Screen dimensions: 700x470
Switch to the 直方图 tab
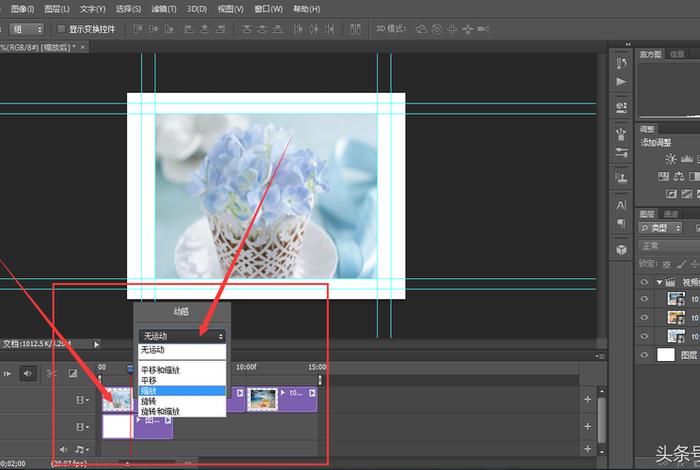coord(650,54)
